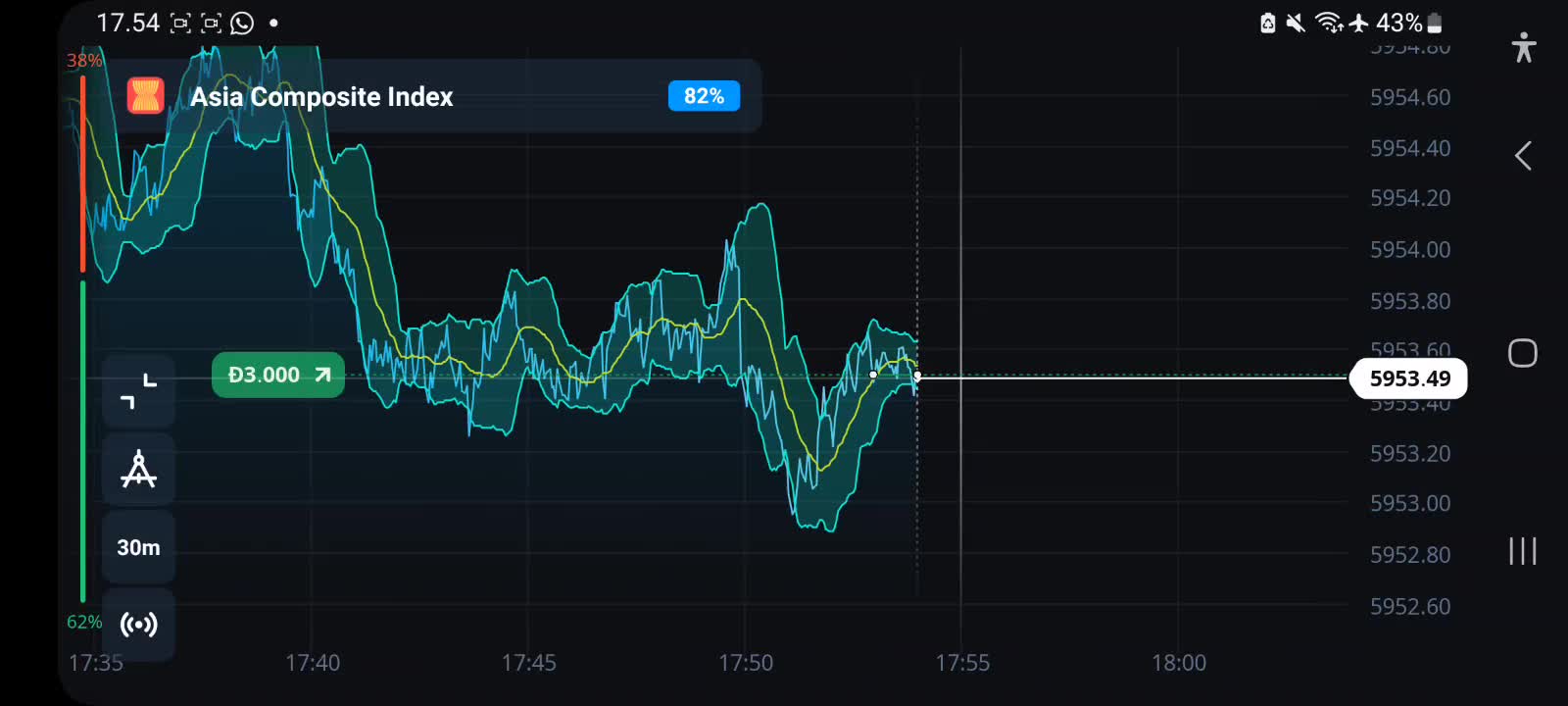Tap the 5953.00 price axis label
1568x706 pixels.
tap(1410, 503)
